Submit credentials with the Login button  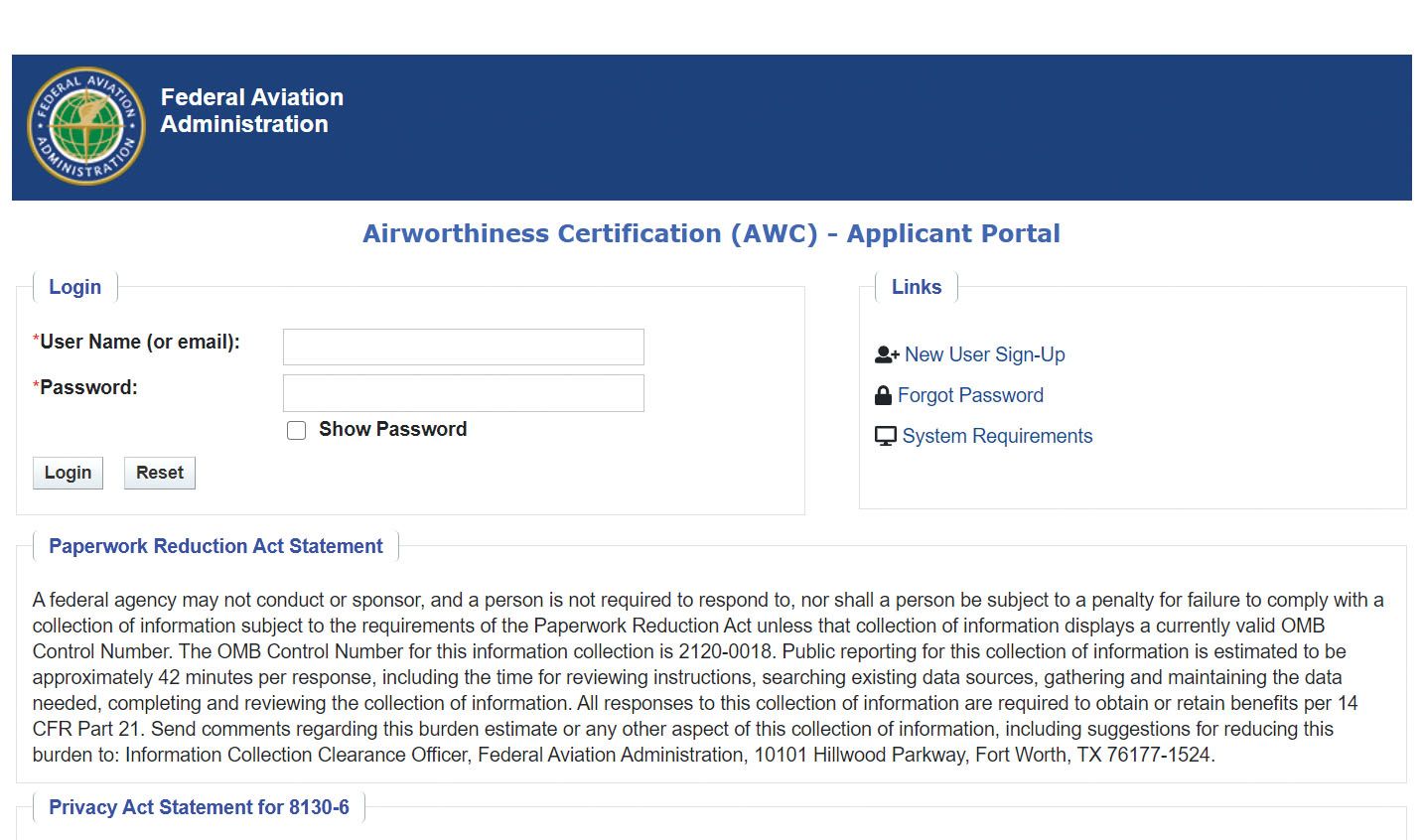click(68, 473)
